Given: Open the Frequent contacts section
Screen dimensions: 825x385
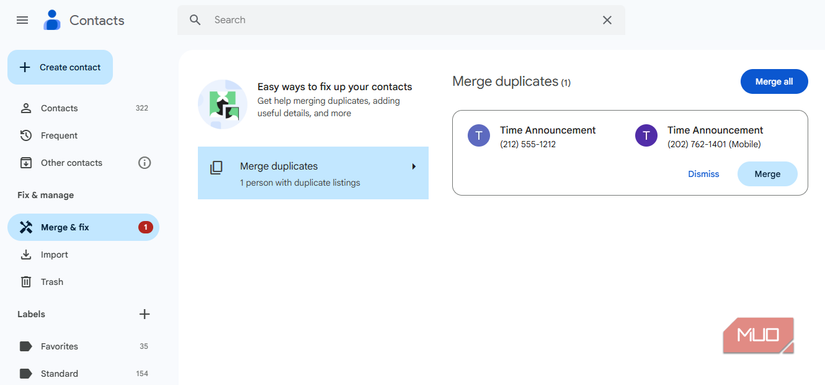Looking at the screenshot, I should [83, 136].
